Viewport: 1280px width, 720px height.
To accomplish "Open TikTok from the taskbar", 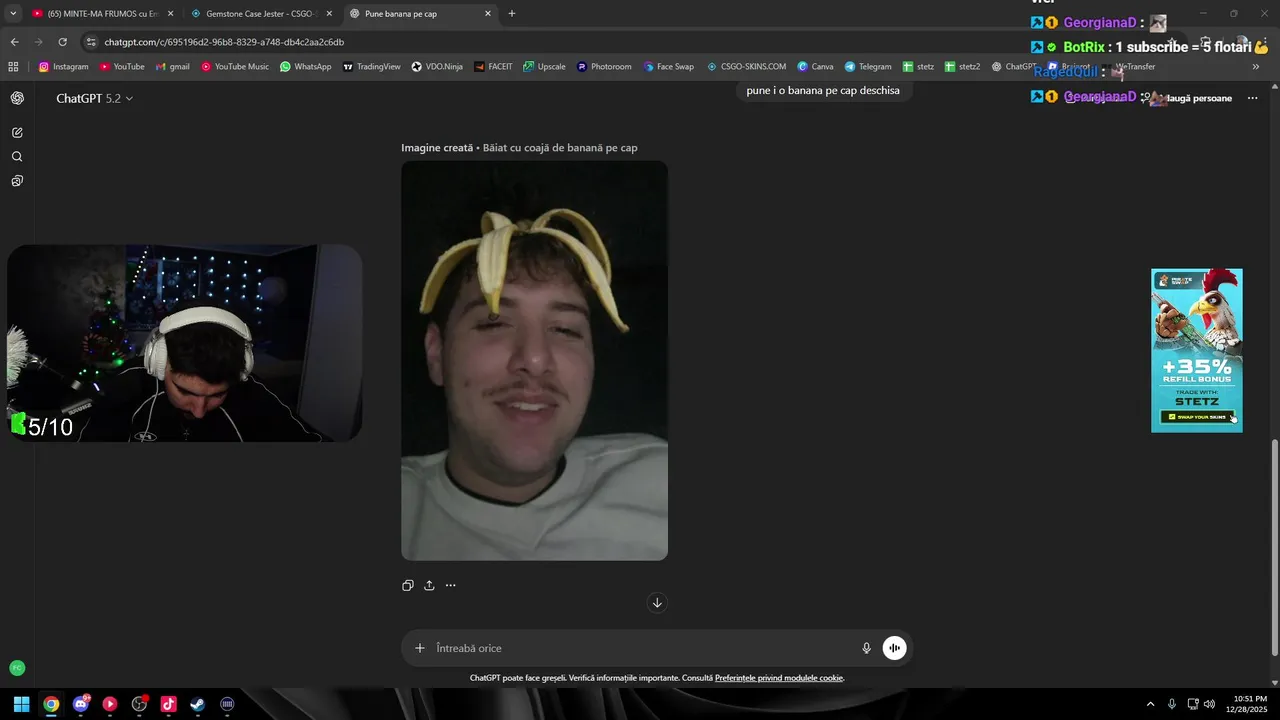I will point(169,704).
